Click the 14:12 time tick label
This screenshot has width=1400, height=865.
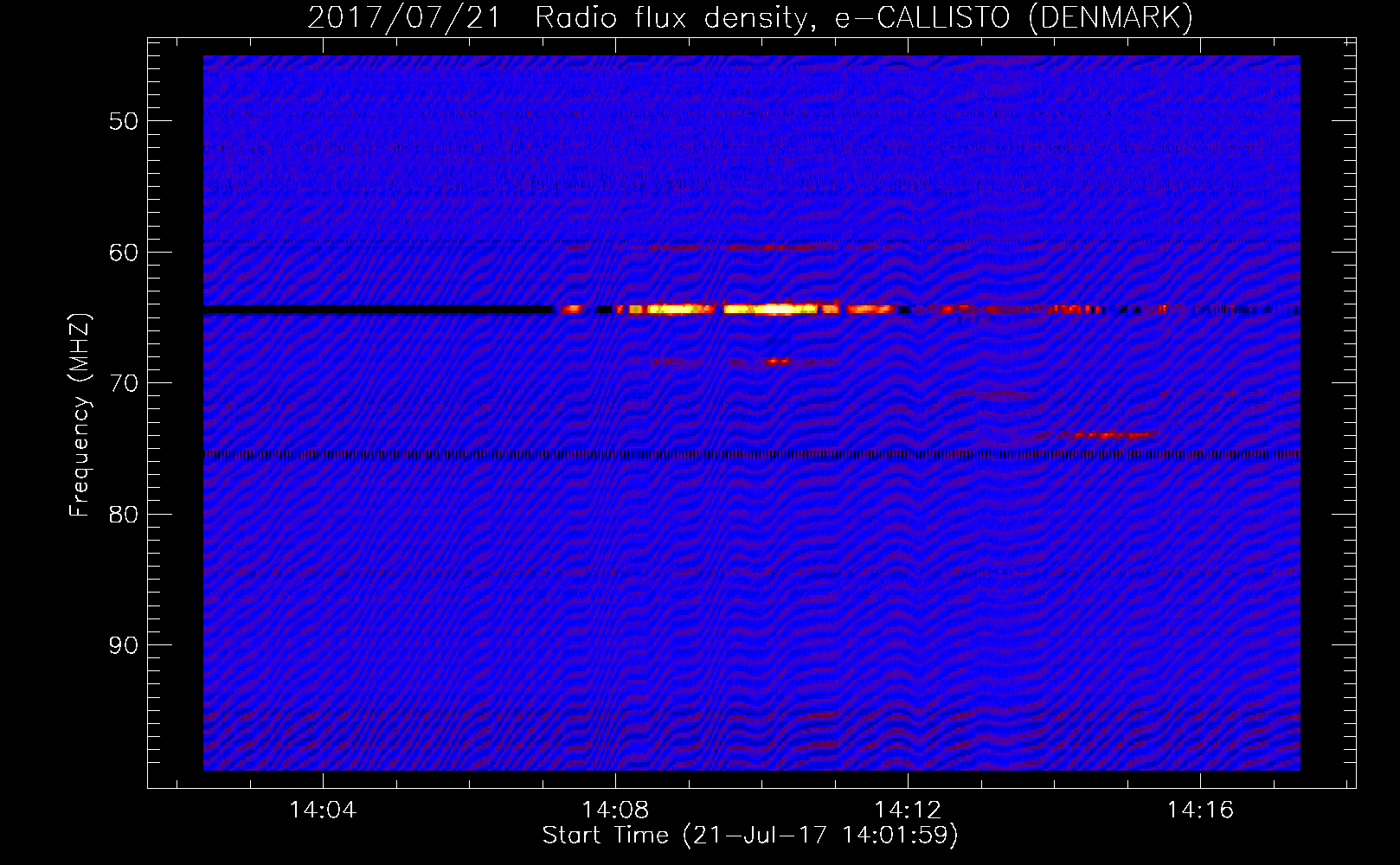(x=908, y=811)
